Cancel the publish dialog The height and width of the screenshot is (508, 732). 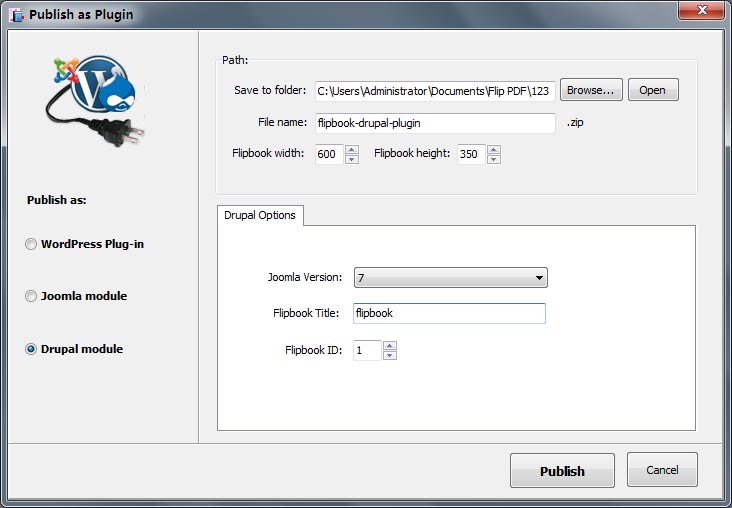coord(662,470)
